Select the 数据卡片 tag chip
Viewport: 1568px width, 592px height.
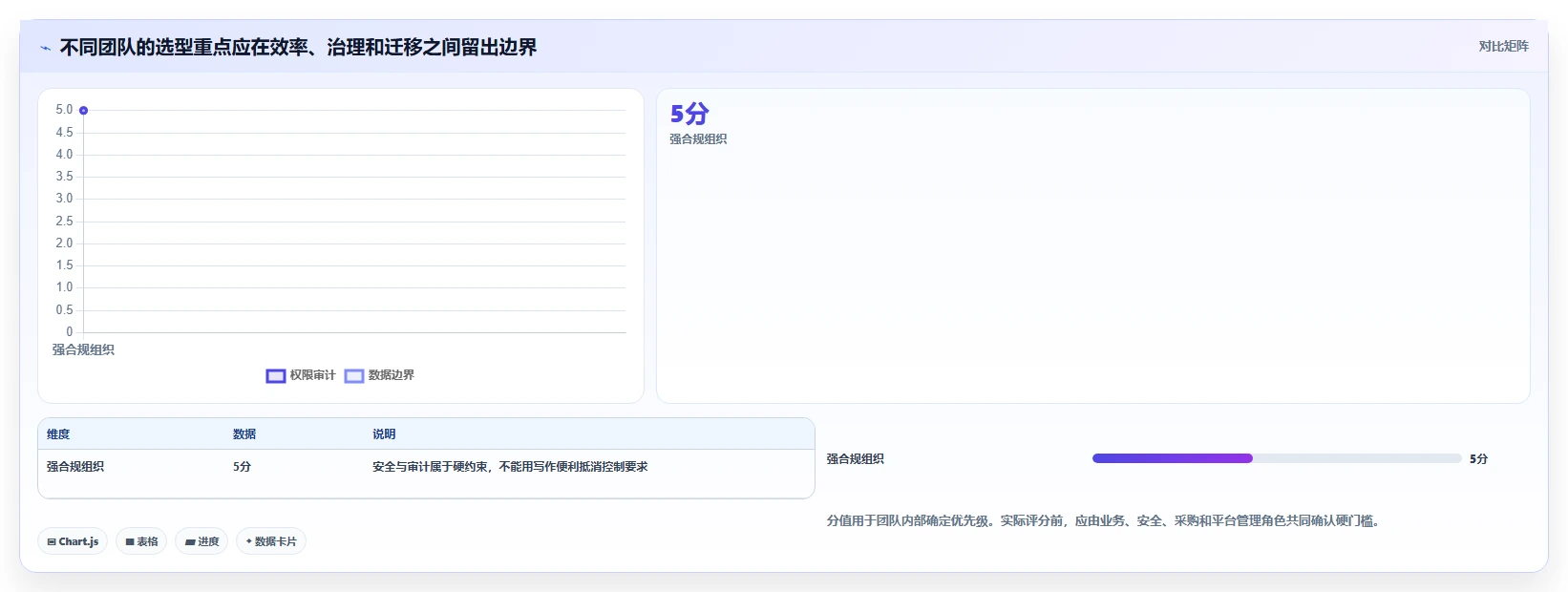click(271, 541)
